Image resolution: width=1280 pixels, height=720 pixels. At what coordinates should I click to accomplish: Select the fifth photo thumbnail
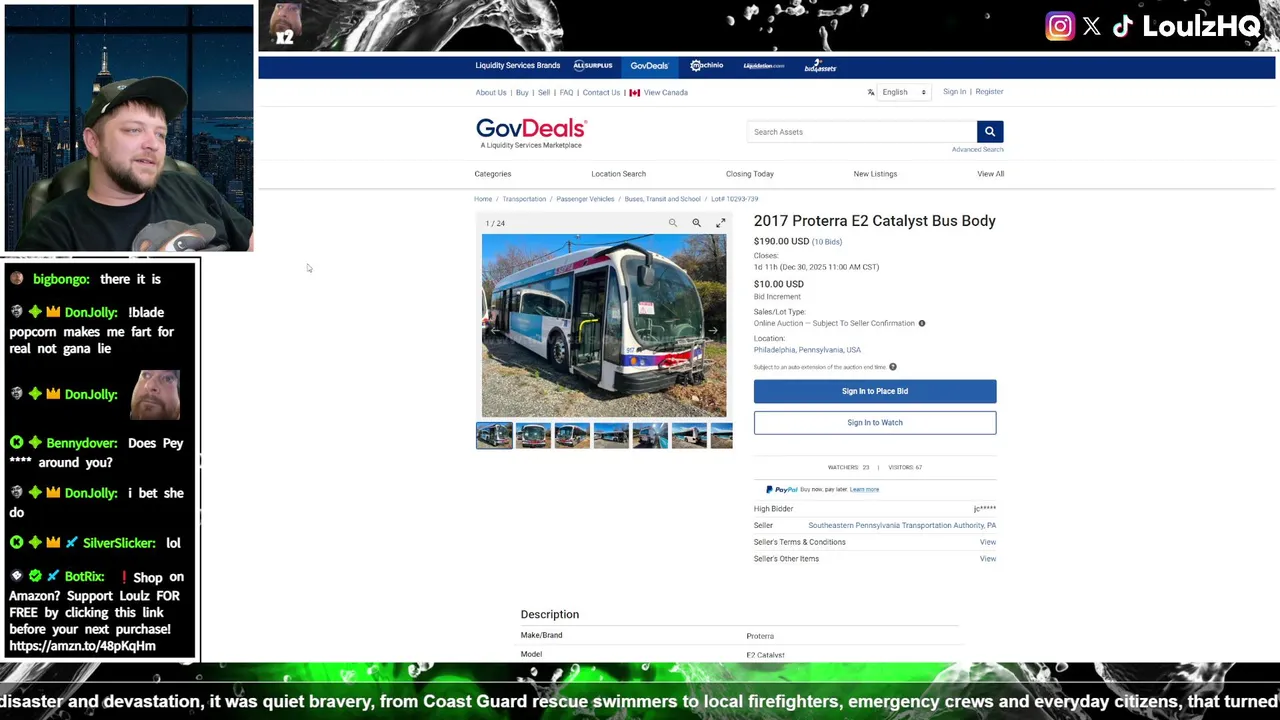click(650, 435)
